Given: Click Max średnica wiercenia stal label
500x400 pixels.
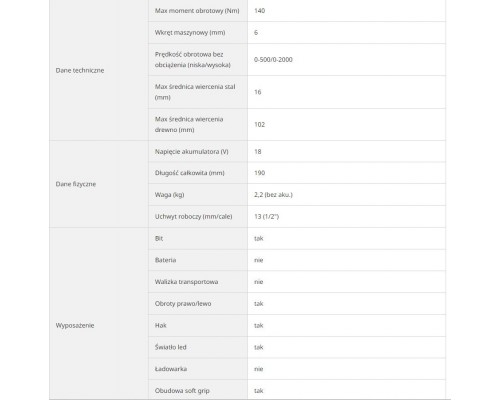Looking at the screenshot, I should (195, 92).
